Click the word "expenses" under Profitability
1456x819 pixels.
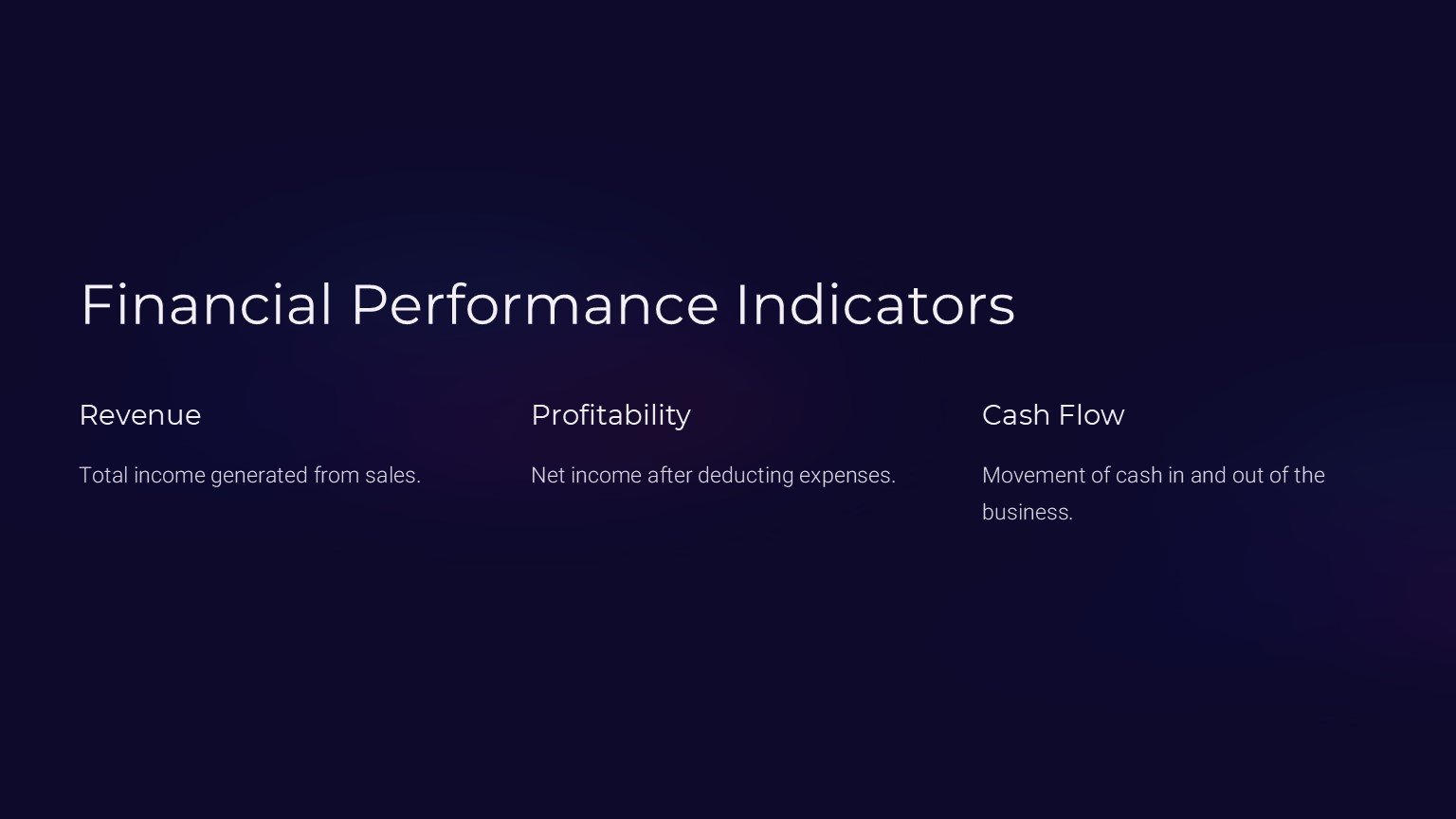(x=845, y=476)
